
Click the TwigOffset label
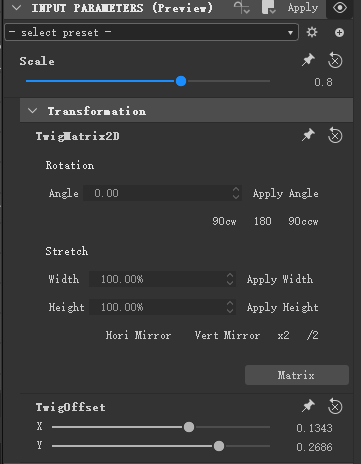(x=71, y=407)
